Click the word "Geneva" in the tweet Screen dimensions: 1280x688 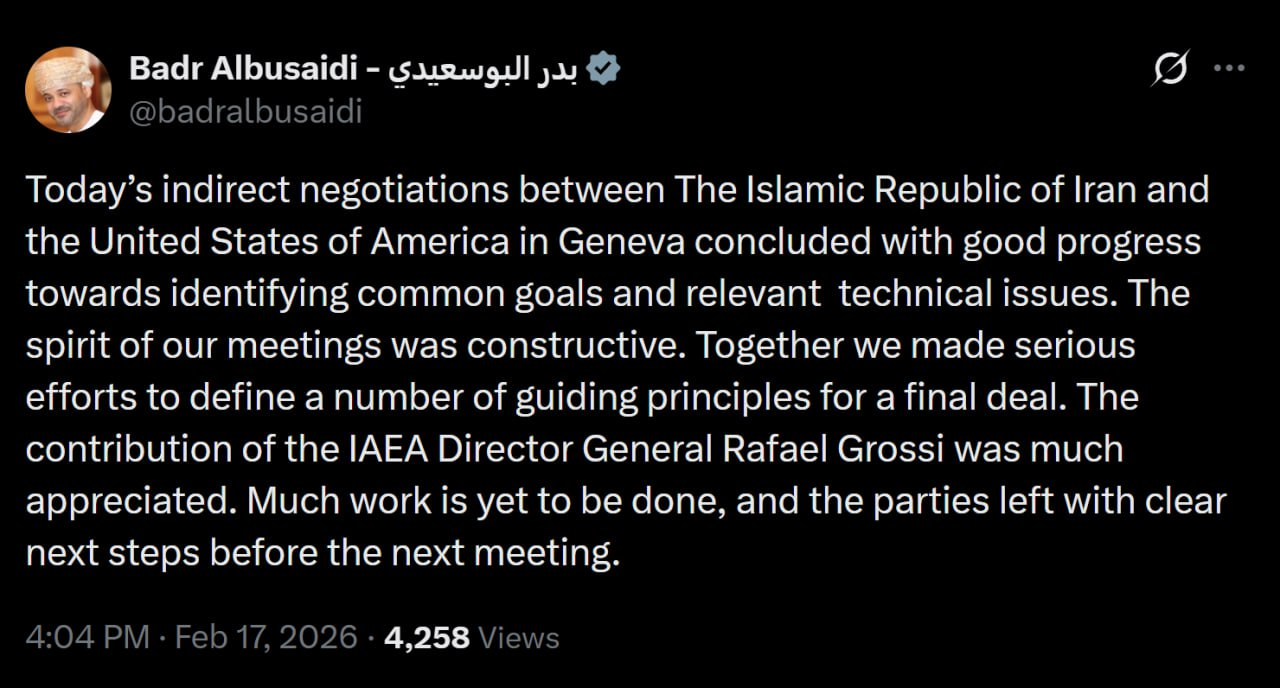pos(605,242)
